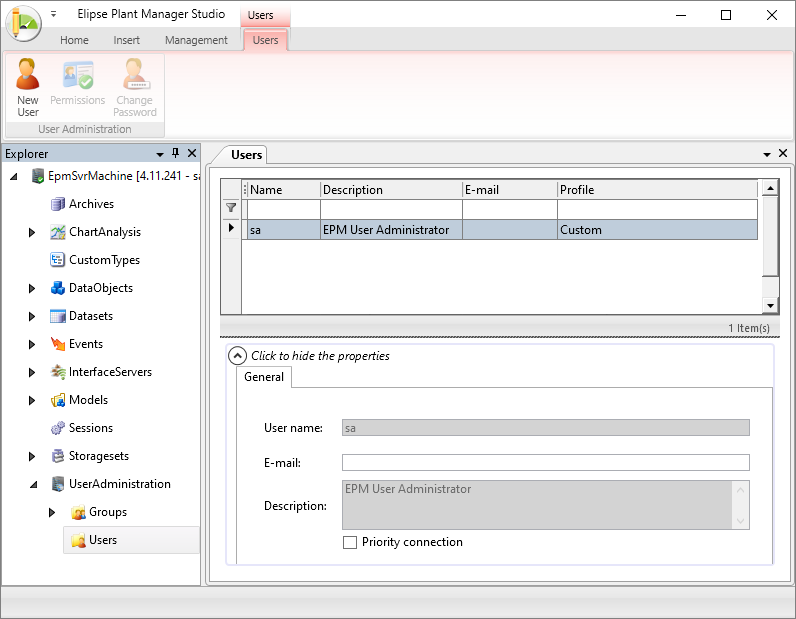Select the Groups folder icon
Screen dimensions: 796x619
(78, 512)
